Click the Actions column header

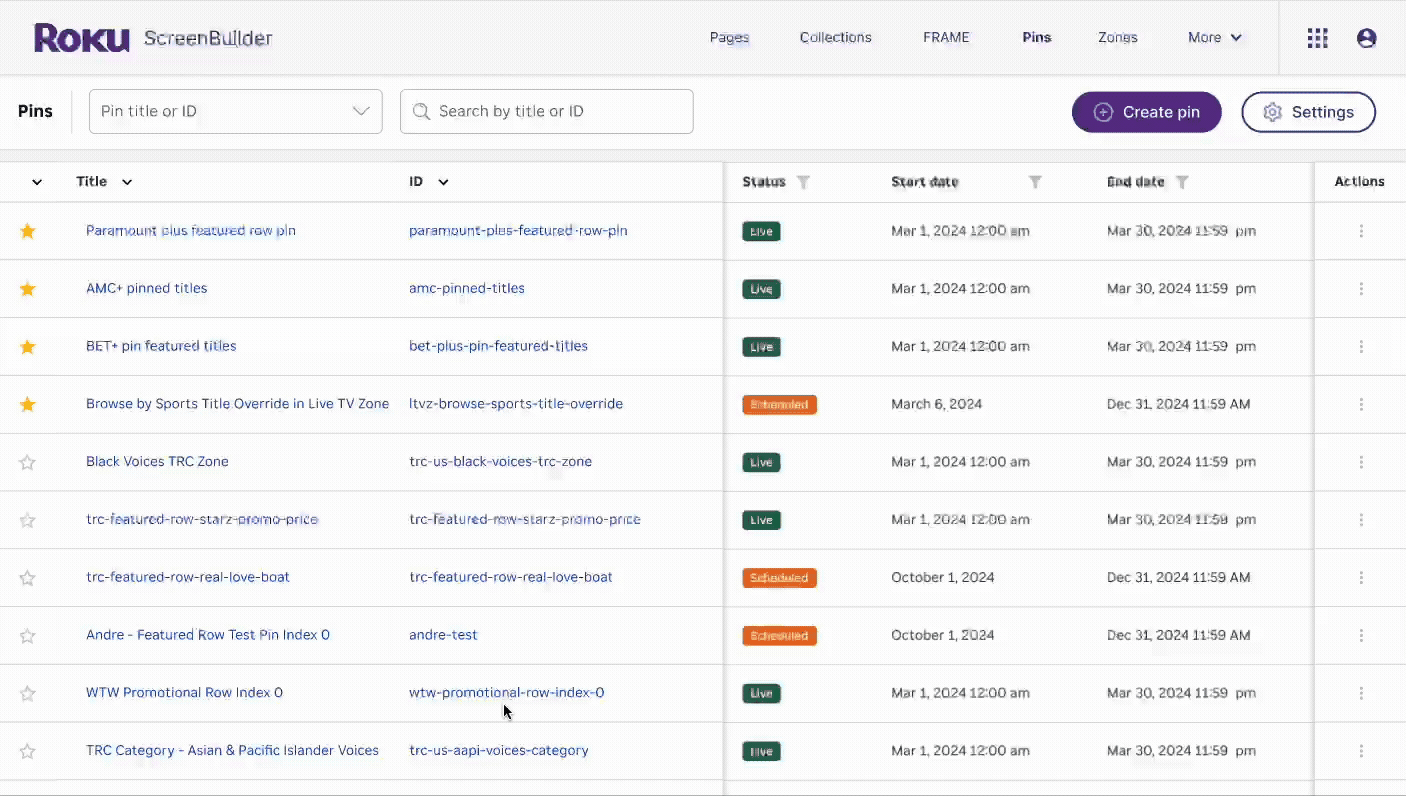coord(1359,182)
